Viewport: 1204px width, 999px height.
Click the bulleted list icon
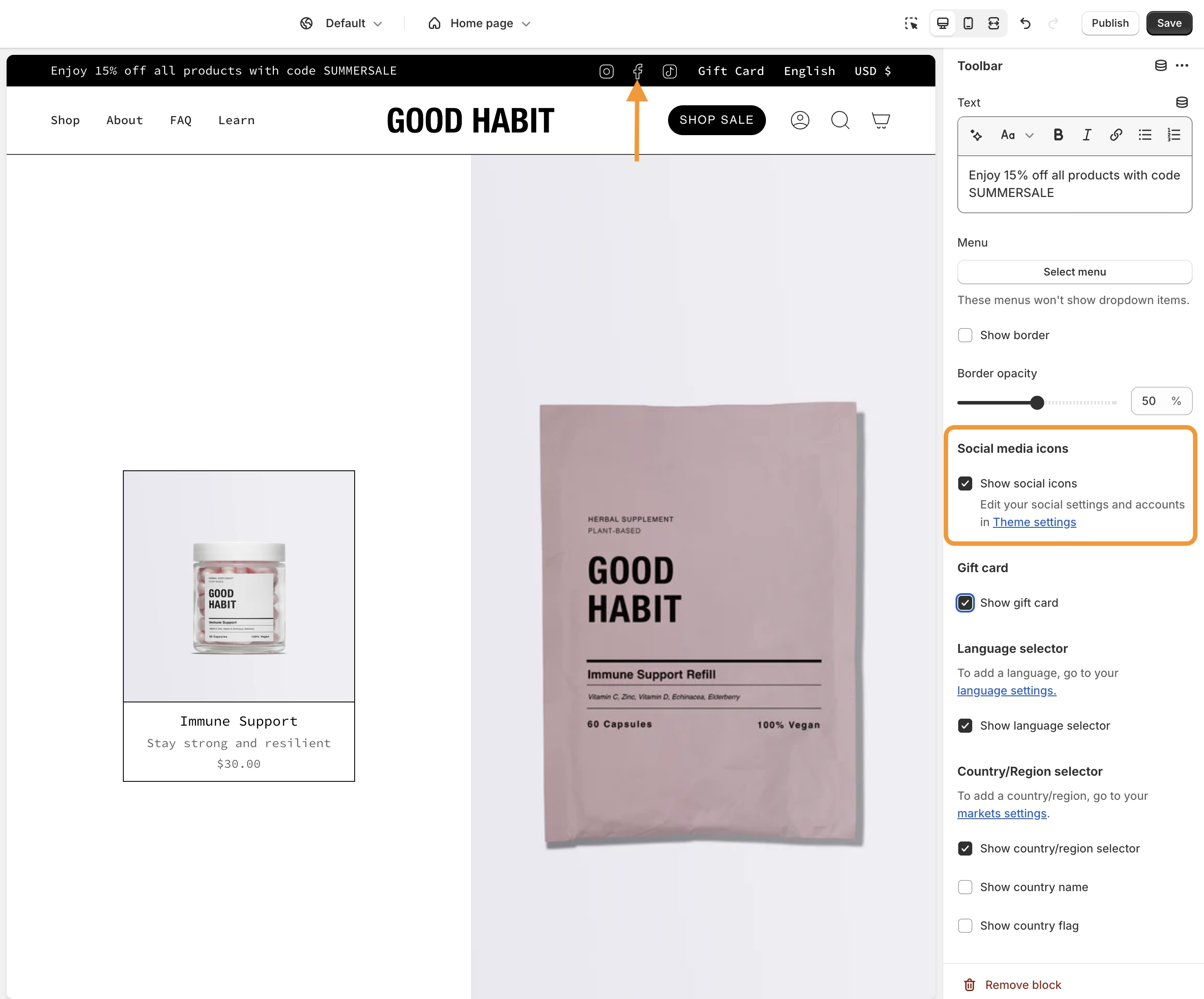tap(1145, 135)
